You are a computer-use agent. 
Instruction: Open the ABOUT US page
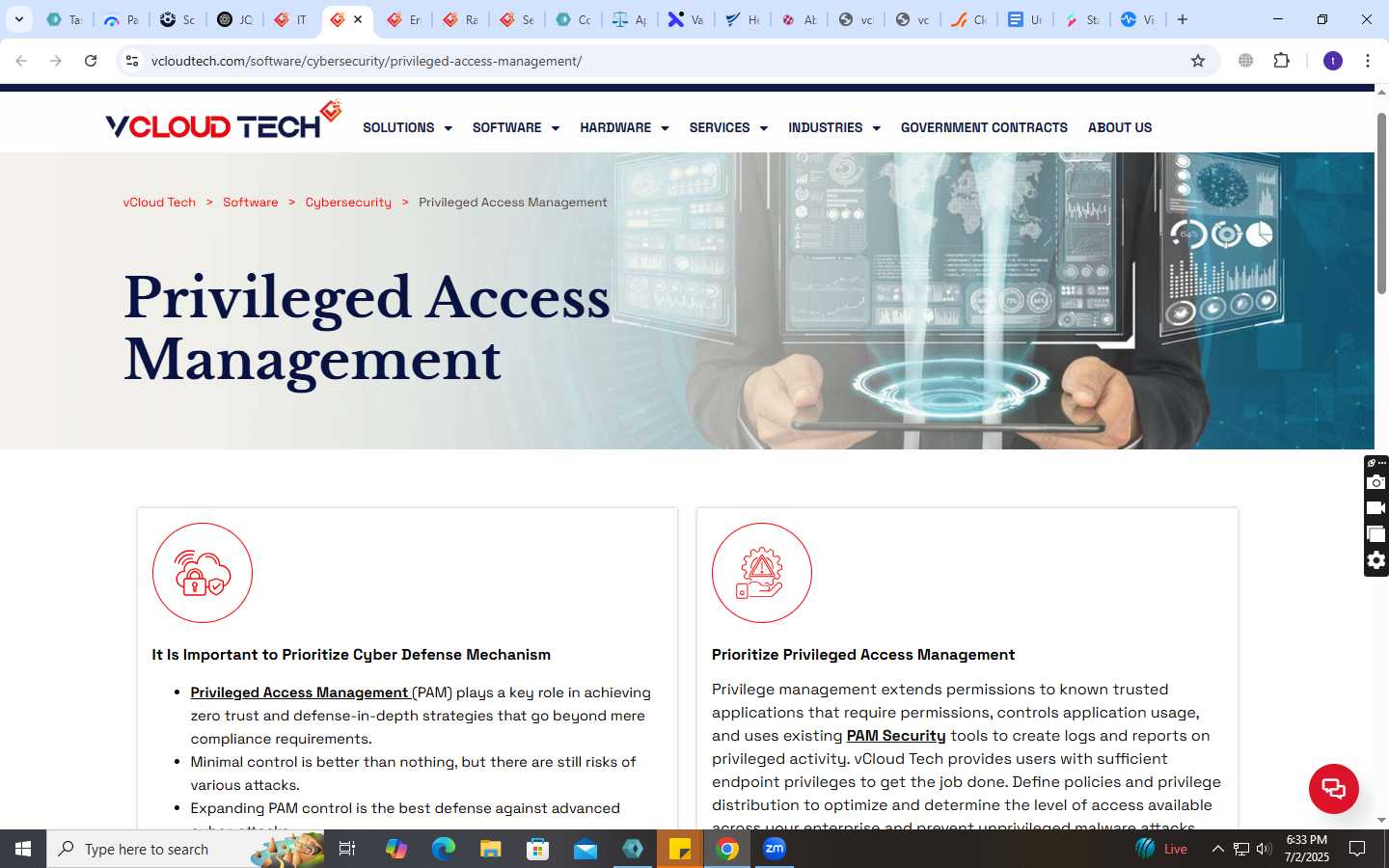coord(1120,127)
